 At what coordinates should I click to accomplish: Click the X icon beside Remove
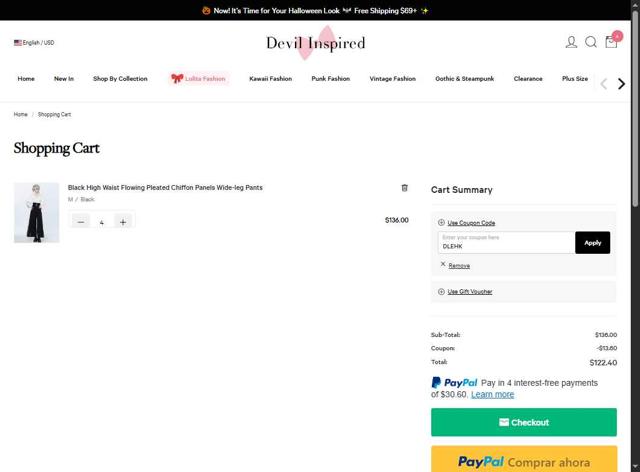(x=443, y=264)
